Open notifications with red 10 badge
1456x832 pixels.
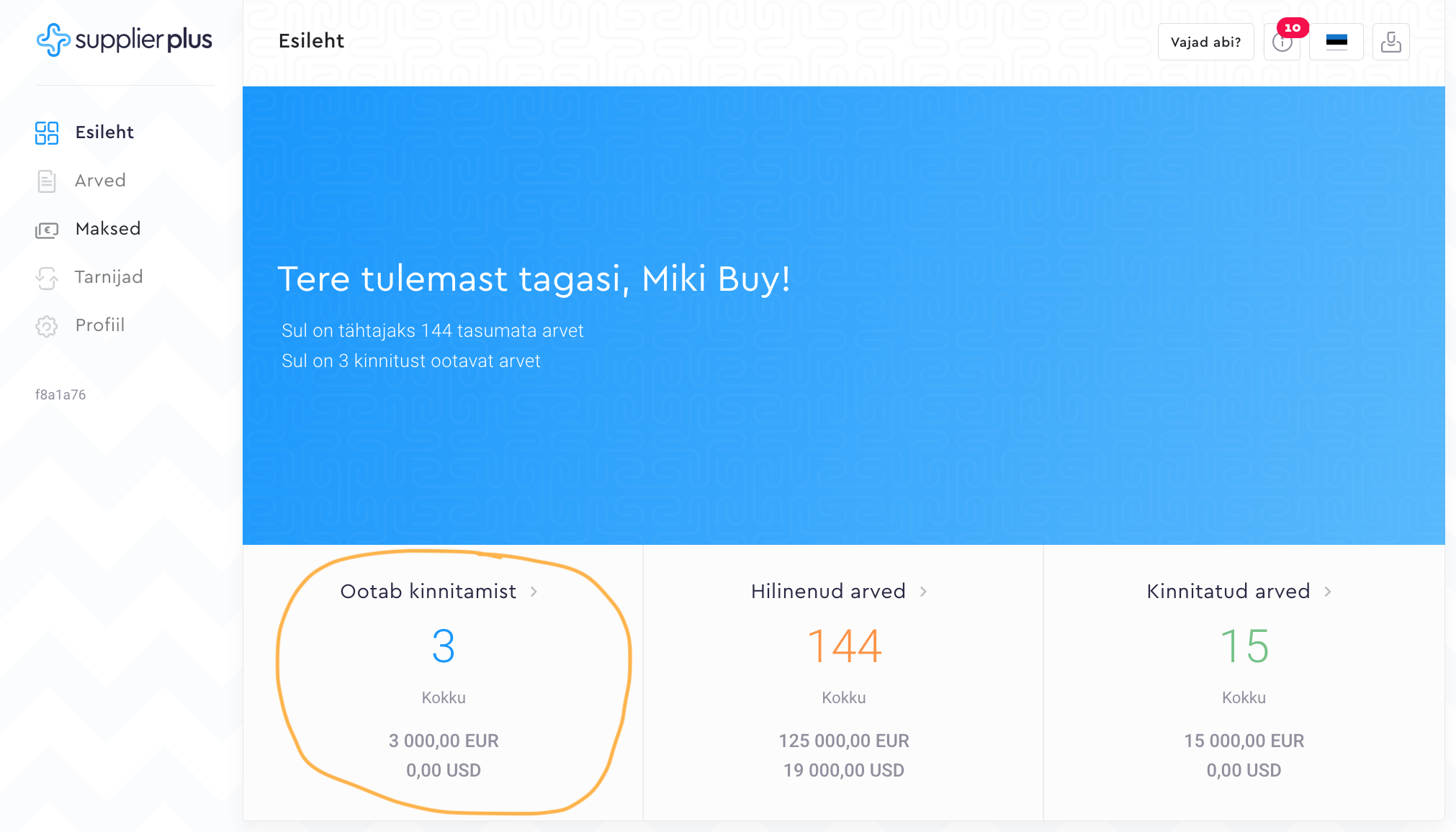coord(1282,42)
